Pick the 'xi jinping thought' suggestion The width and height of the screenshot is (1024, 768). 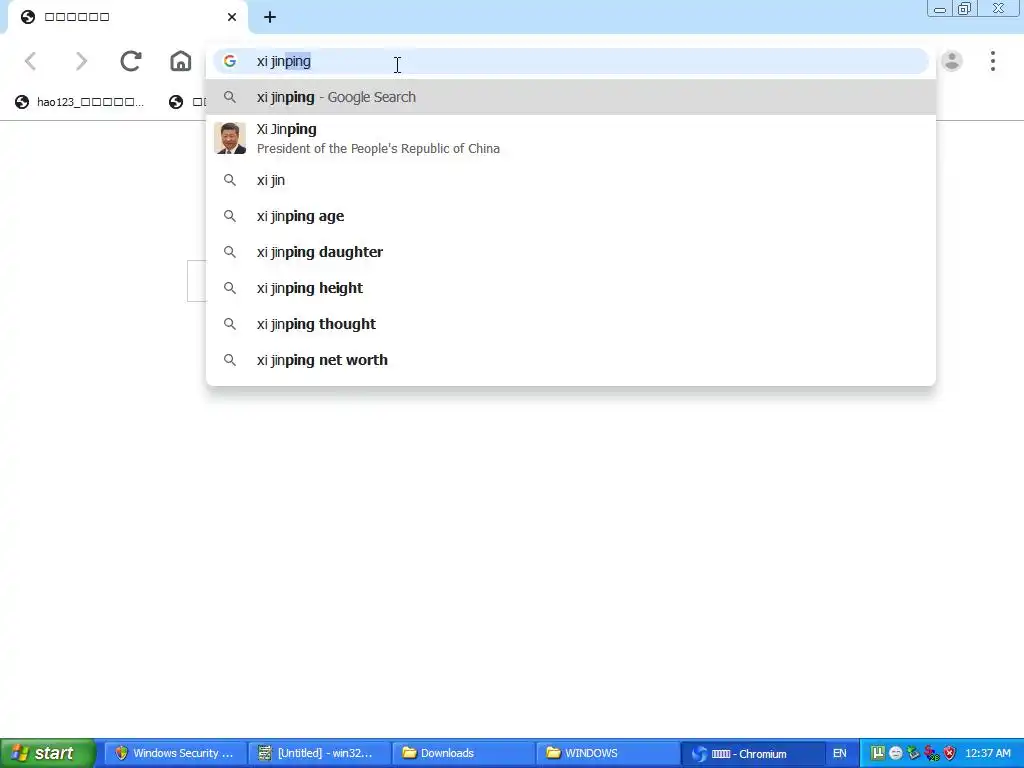[571, 324]
